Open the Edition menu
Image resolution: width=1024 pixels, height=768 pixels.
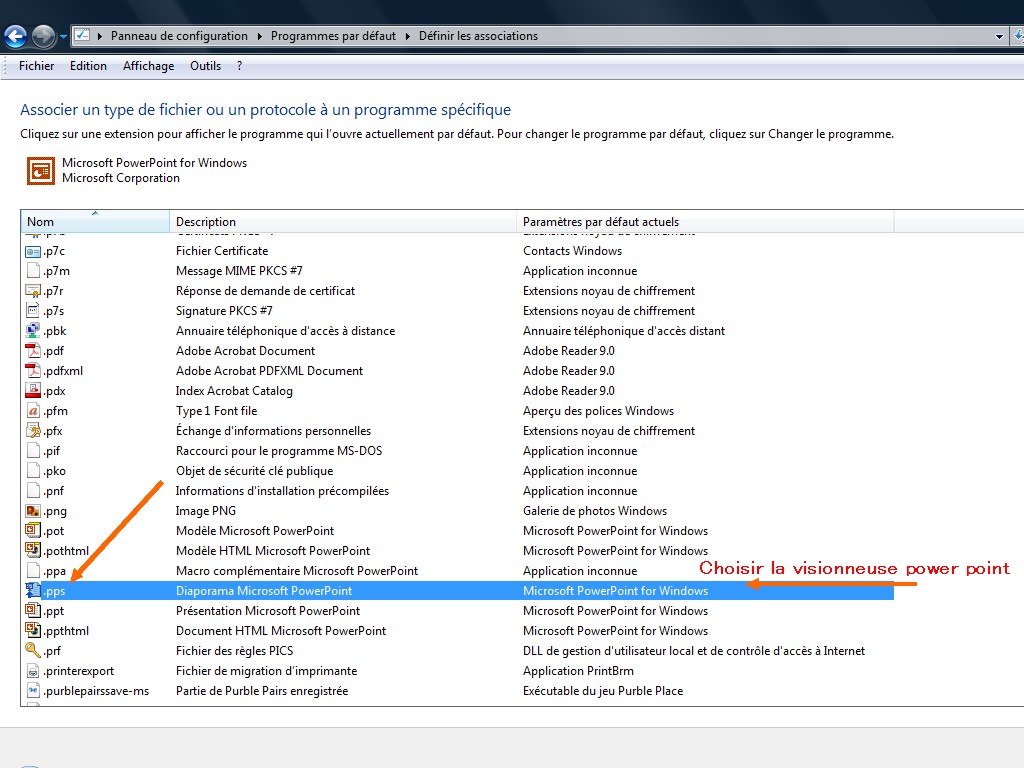pos(88,66)
